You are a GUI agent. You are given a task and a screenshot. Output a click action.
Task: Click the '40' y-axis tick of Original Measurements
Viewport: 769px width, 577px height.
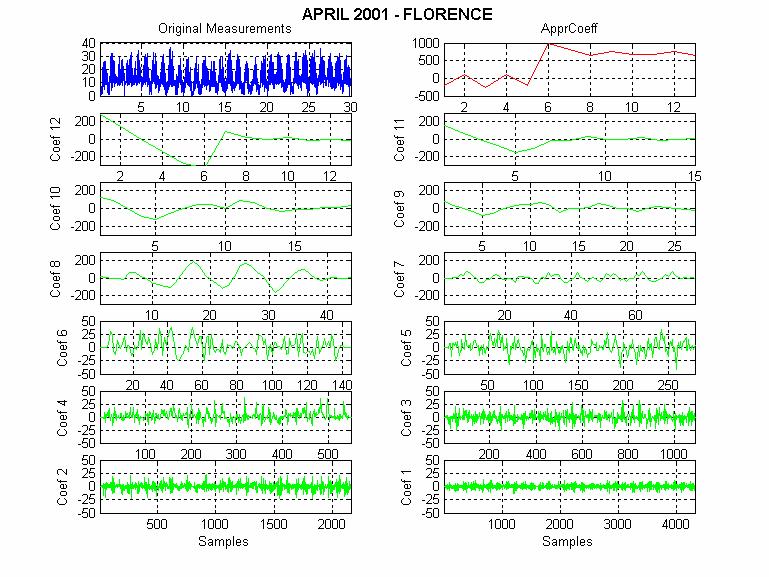tap(89, 44)
